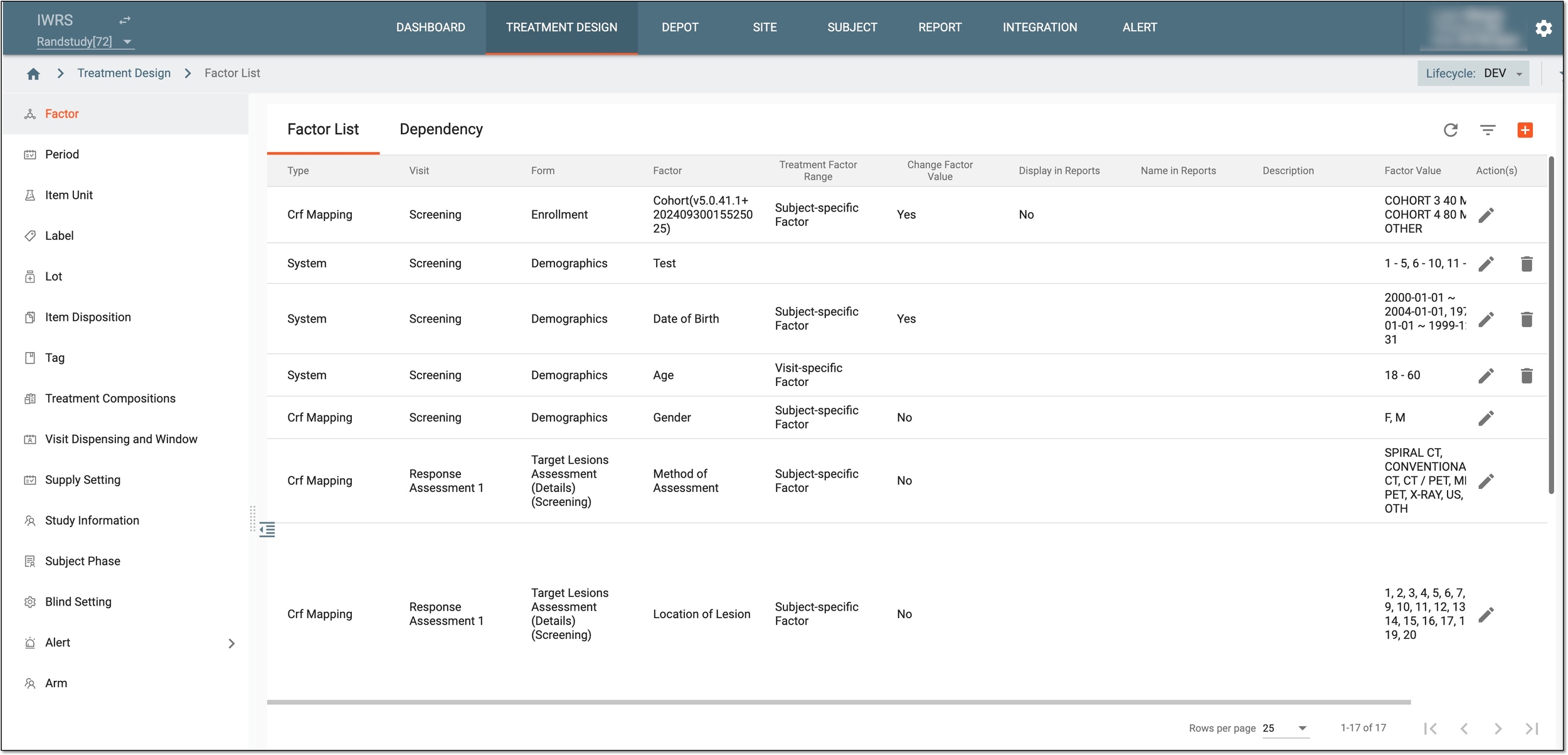1568x755 pixels.
Task: Open Blind Setting in the sidebar
Action: tap(125, 602)
